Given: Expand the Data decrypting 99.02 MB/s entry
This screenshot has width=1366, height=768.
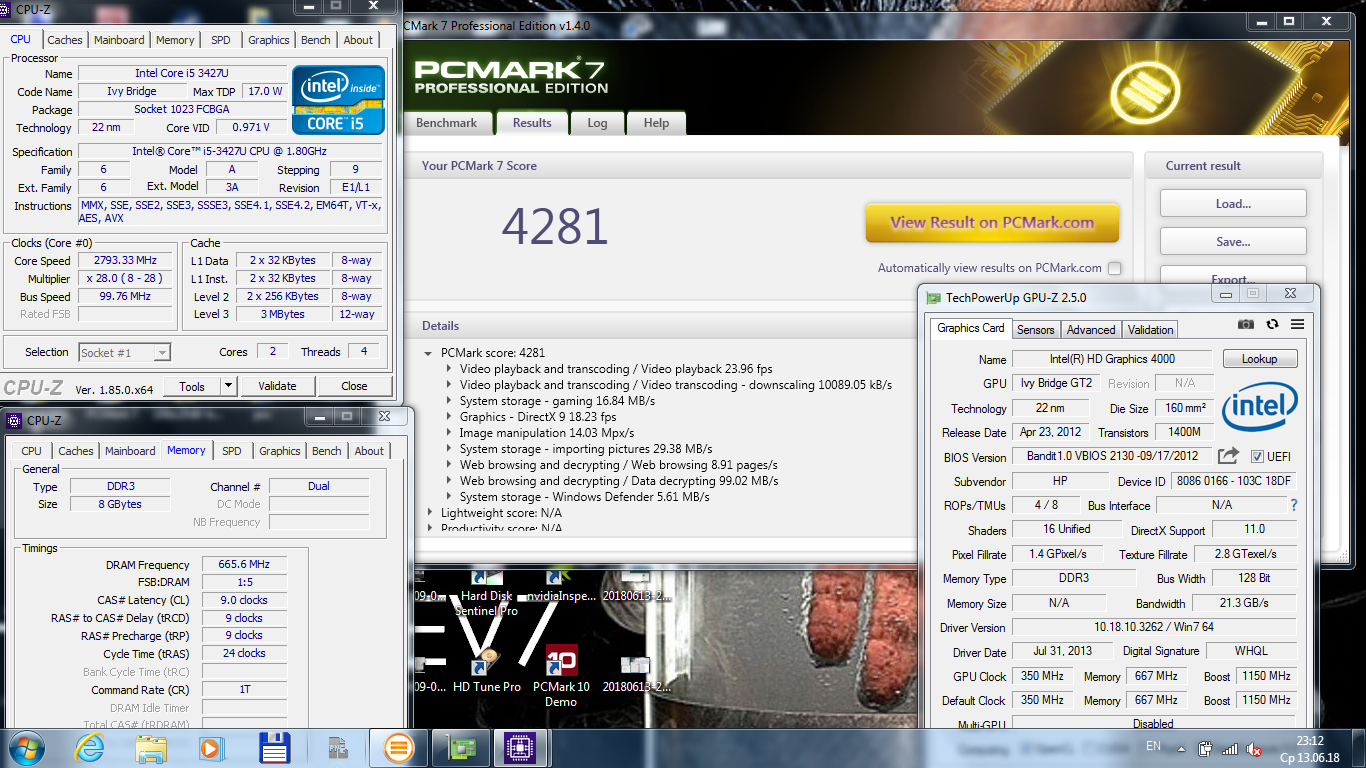Looking at the screenshot, I should 449,481.
